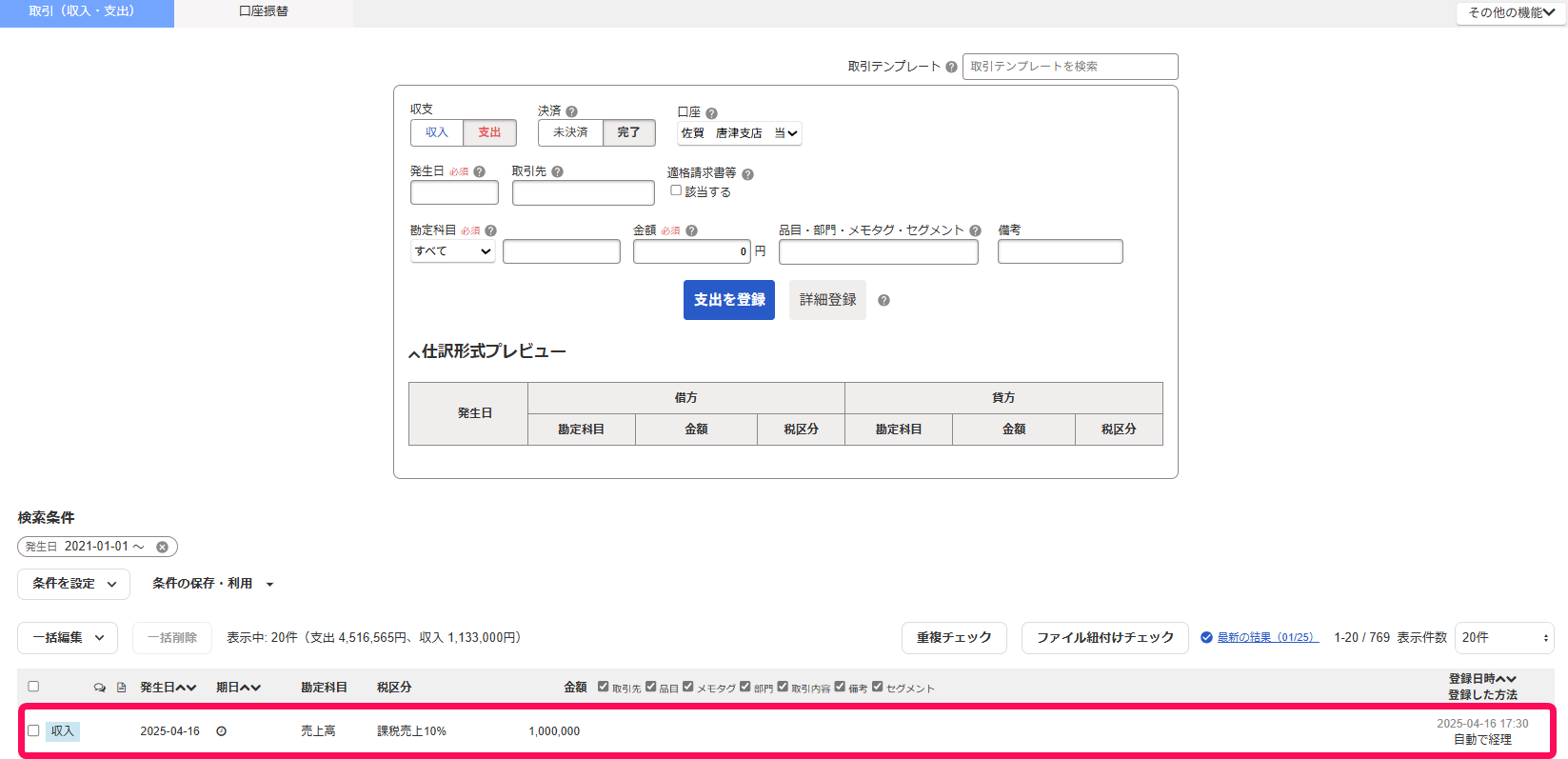This screenshot has width=1568, height=759.
Task: Remove the 発生日 2021-01-01 search condition
Action: 162,547
